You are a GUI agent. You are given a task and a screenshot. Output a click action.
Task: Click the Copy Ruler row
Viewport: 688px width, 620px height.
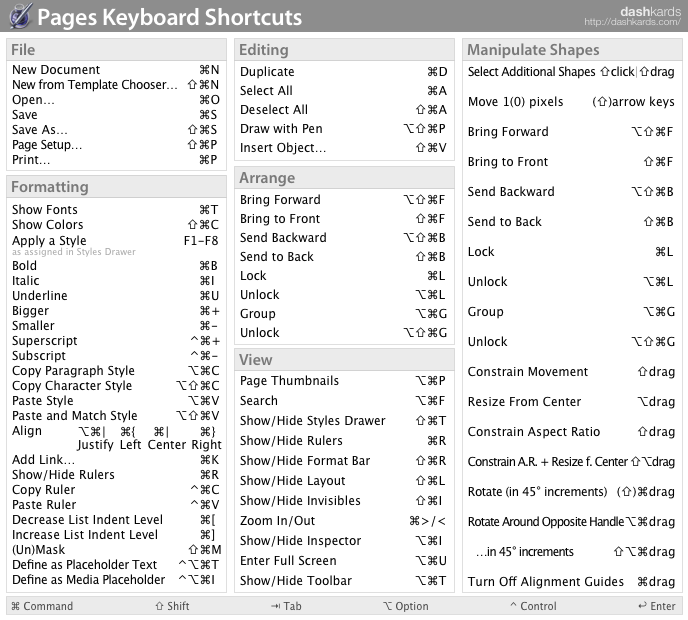tap(116, 490)
